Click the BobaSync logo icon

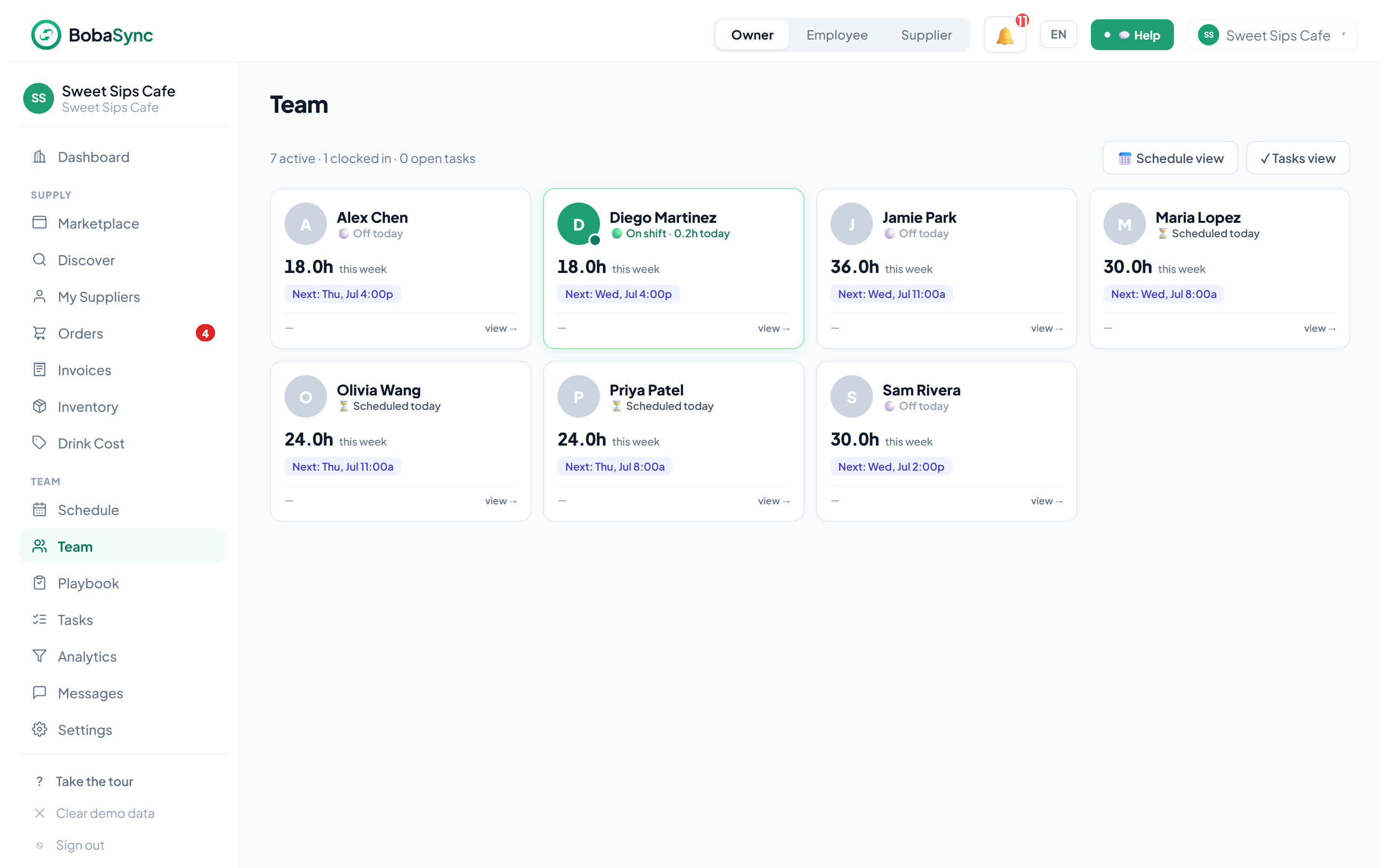[46, 35]
